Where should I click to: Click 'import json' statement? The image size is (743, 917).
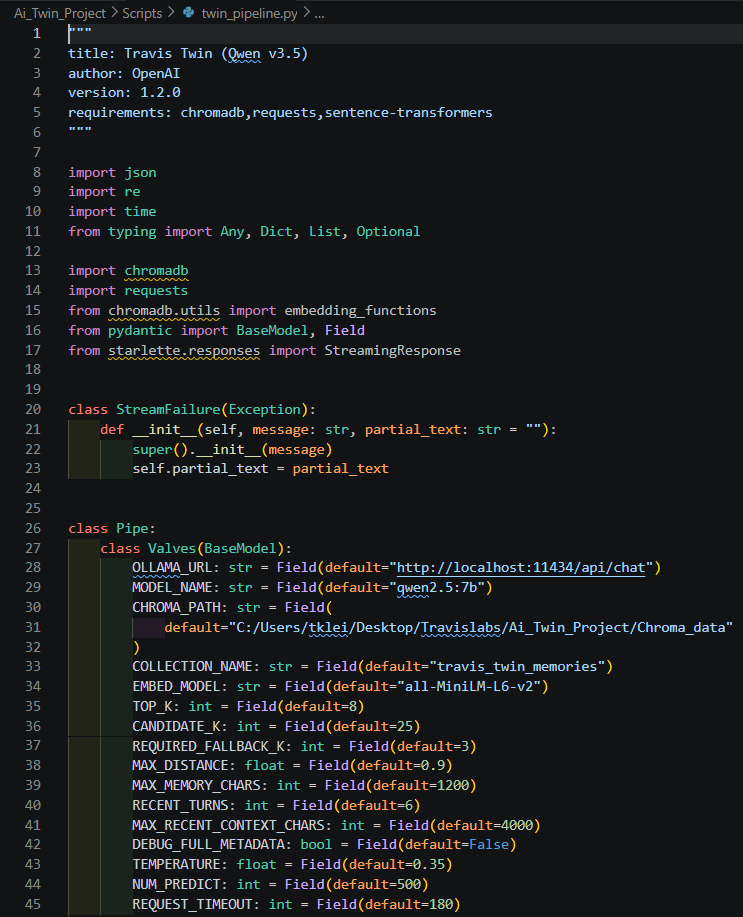[112, 173]
